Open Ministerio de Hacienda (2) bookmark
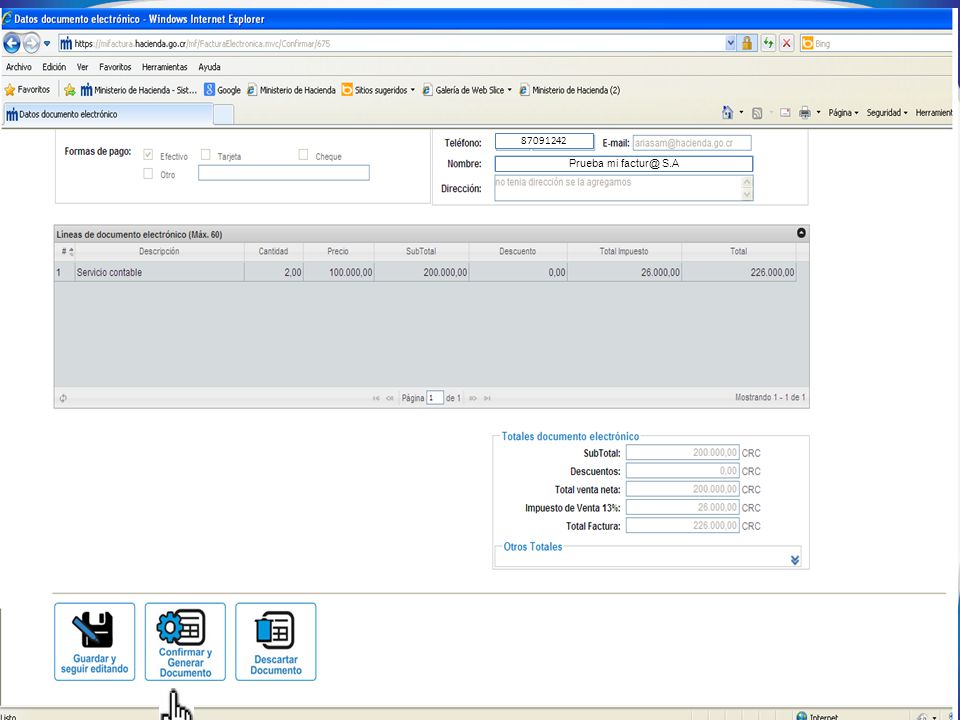 [569, 90]
